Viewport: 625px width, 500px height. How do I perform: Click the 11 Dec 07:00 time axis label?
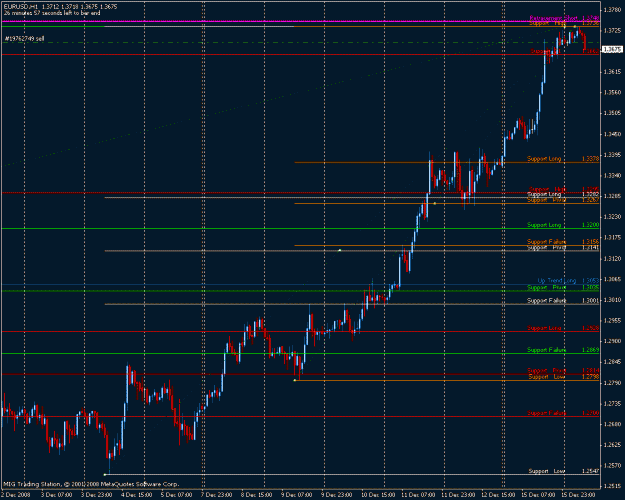click(x=418, y=495)
